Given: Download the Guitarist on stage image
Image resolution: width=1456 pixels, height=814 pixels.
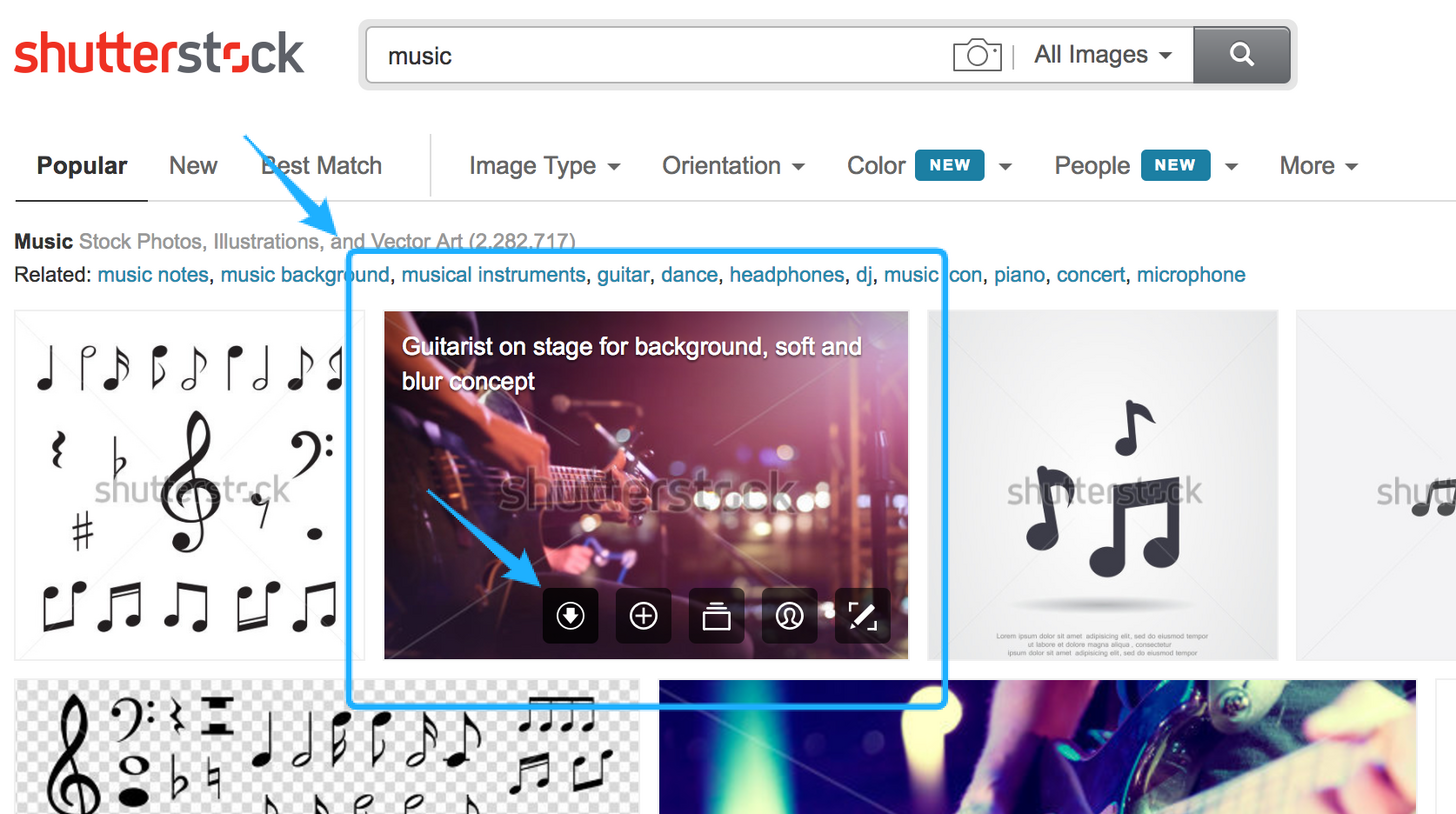Looking at the screenshot, I should tap(570, 616).
